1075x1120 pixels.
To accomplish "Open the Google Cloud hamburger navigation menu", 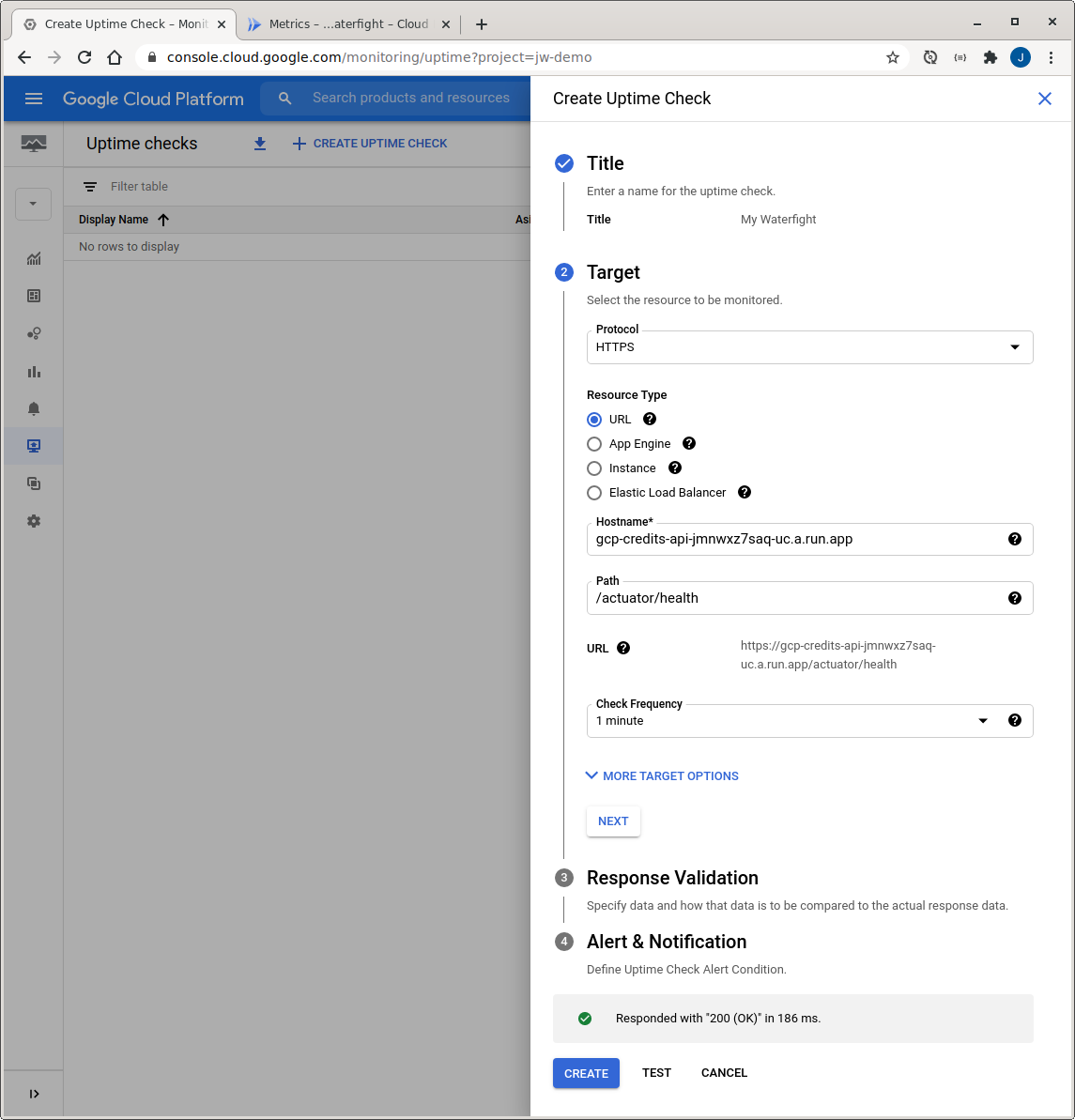I will 34,99.
